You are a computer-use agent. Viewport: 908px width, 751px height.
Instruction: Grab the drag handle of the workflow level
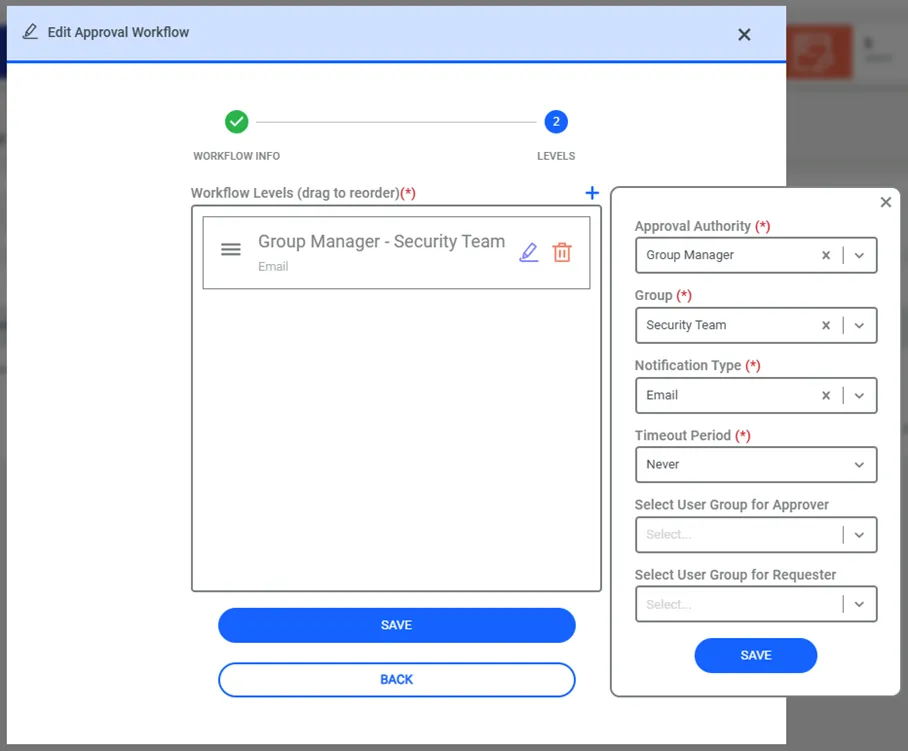230,249
